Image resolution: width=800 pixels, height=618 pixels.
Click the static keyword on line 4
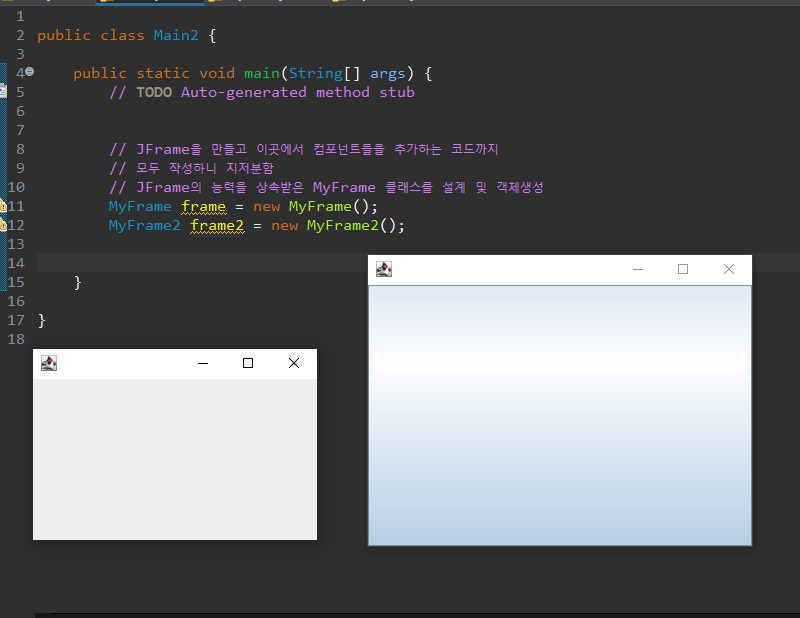pos(163,73)
